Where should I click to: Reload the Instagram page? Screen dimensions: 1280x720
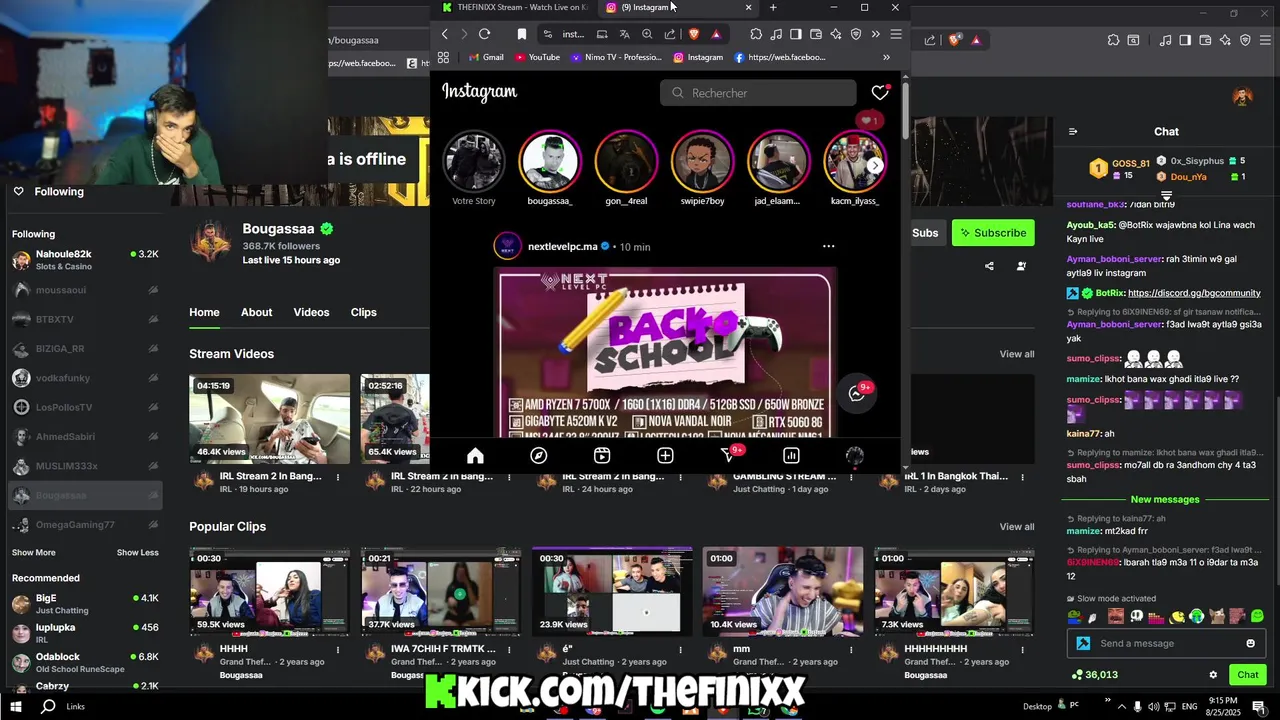point(484,34)
